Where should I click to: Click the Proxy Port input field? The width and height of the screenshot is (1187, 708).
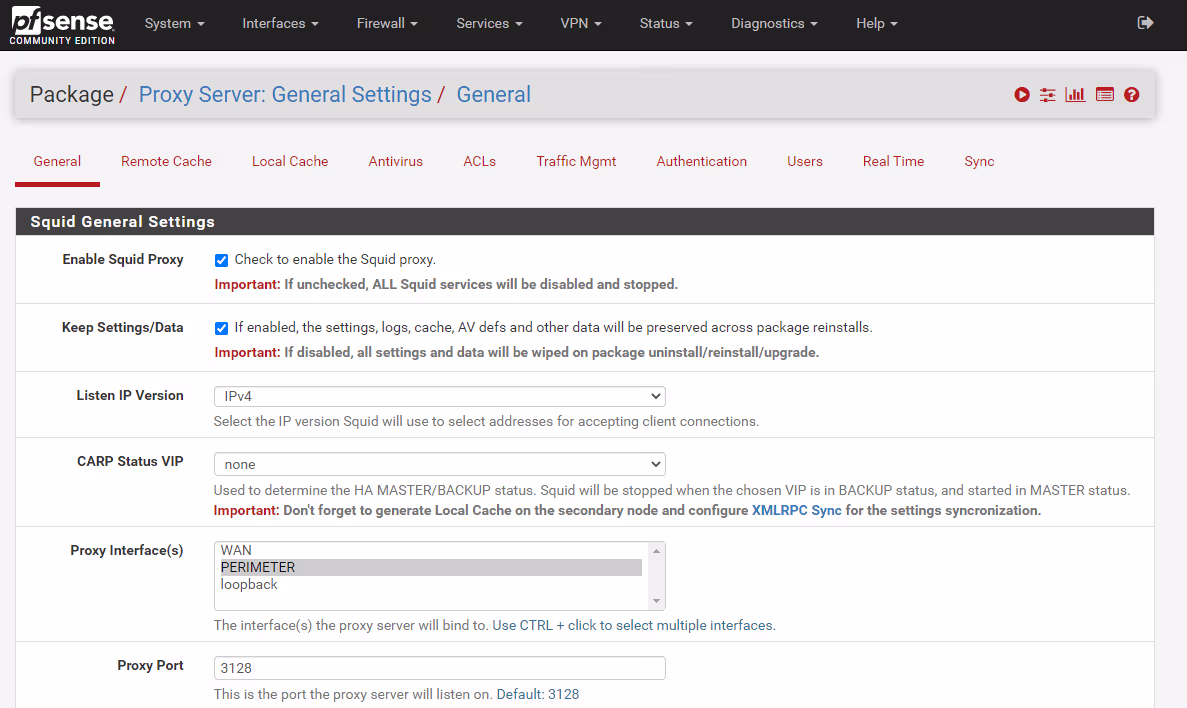click(x=439, y=668)
